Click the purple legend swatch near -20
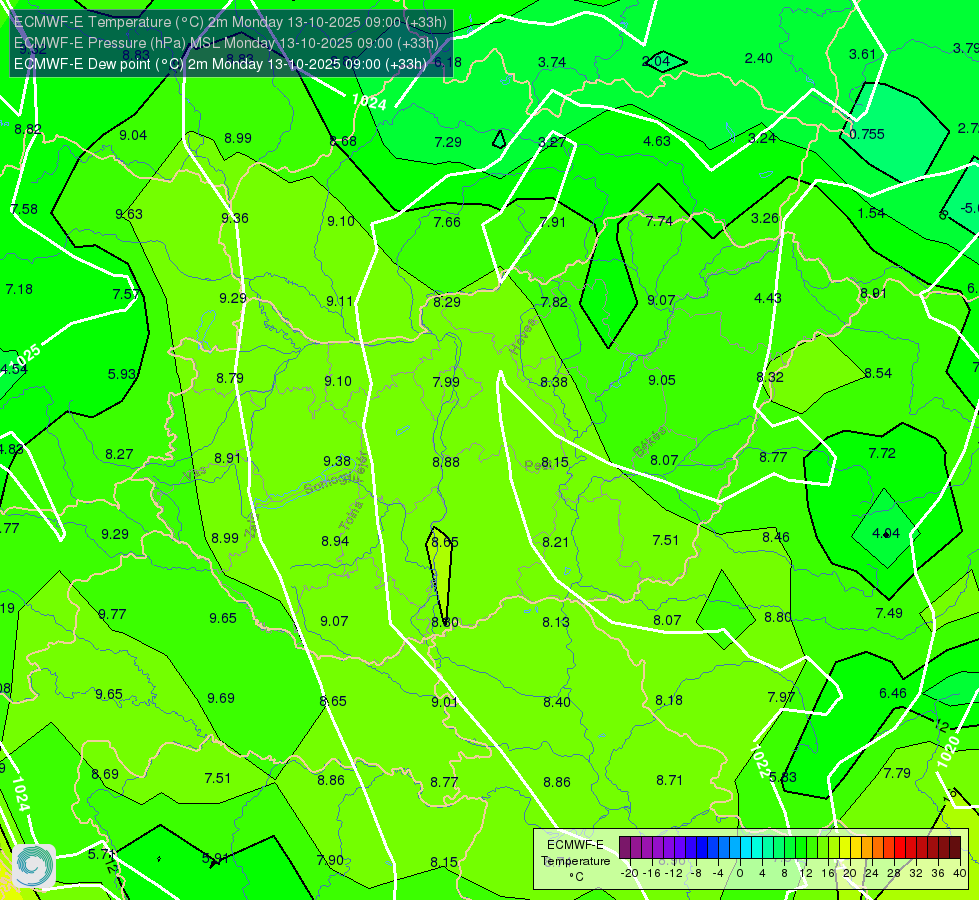Screen dimensions: 979x900 point(624,848)
